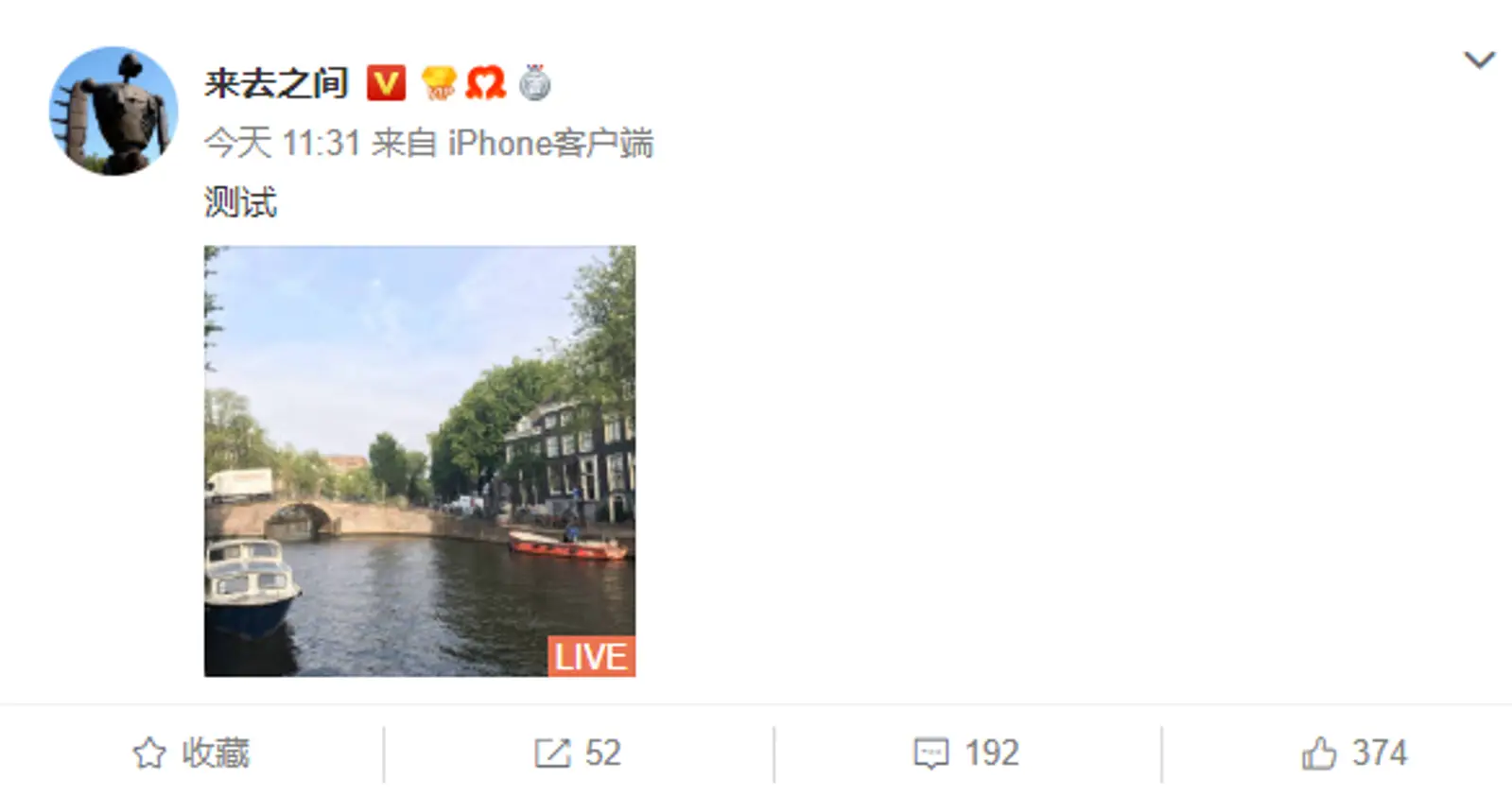Expand the post options chevron menu
This screenshot has width=1512, height=796.
(1479, 61)
